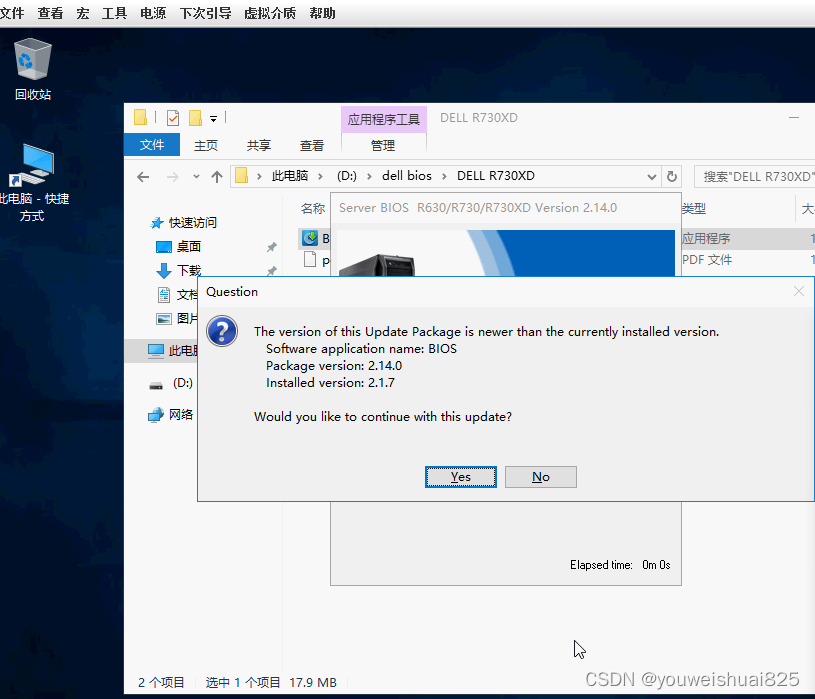Confirm the BIOS update with Yes
Viewport: 815px width, 699px height.
461,477
